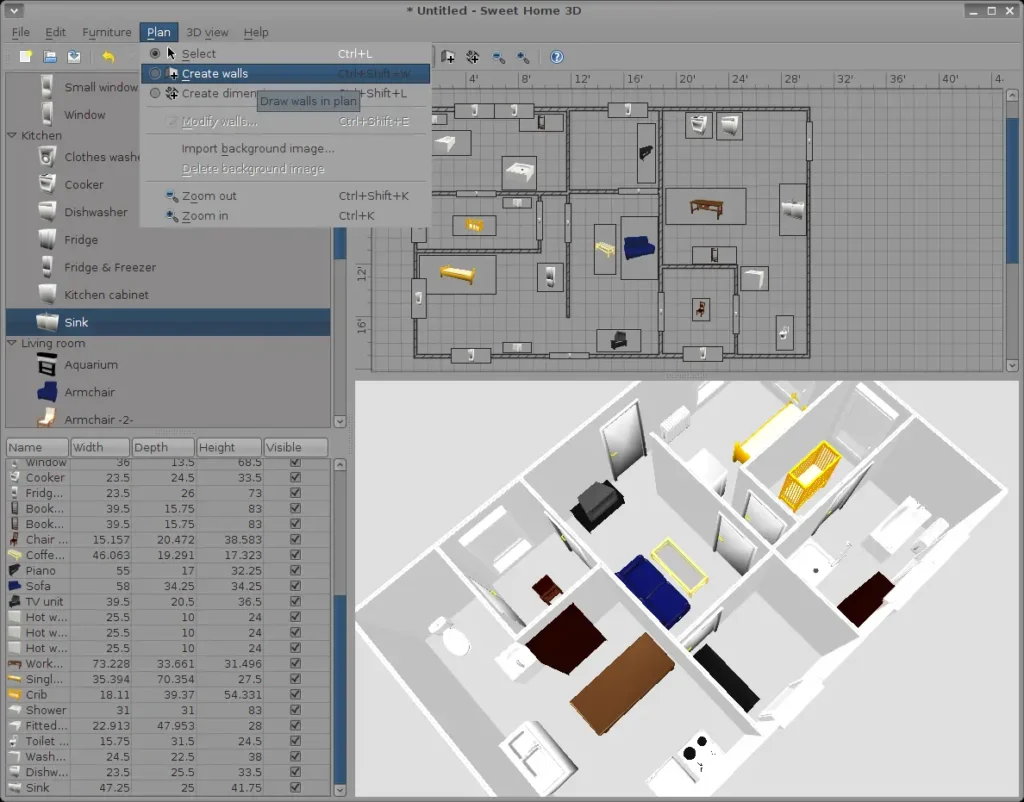This screenshot has height=802, width=1024.
Task: Open help with the question mark icon
Action: pos(557,57)
